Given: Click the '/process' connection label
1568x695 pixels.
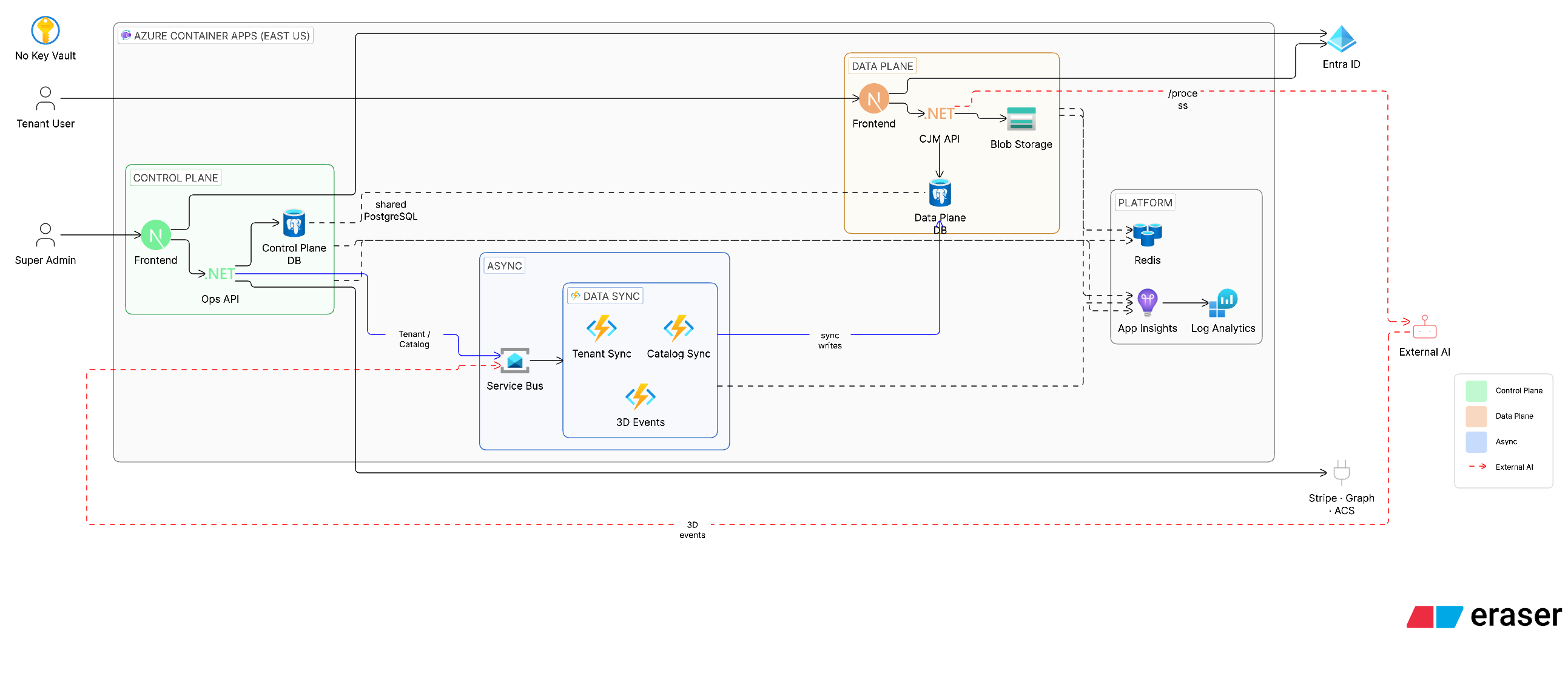Looking at the screenshot, I should tap(1182, 100).
